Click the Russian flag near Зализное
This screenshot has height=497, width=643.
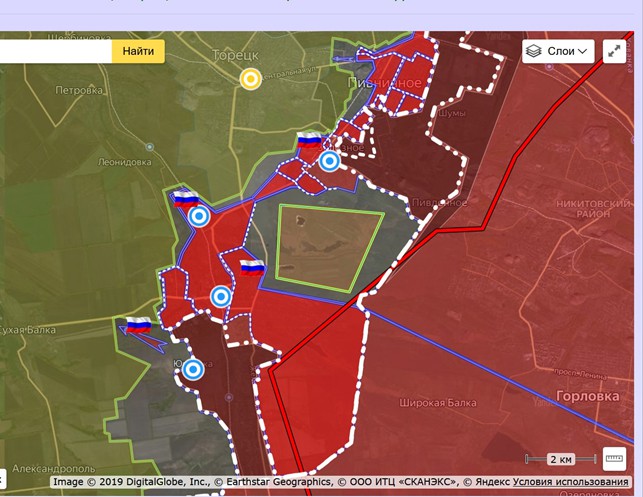(309, 140)
